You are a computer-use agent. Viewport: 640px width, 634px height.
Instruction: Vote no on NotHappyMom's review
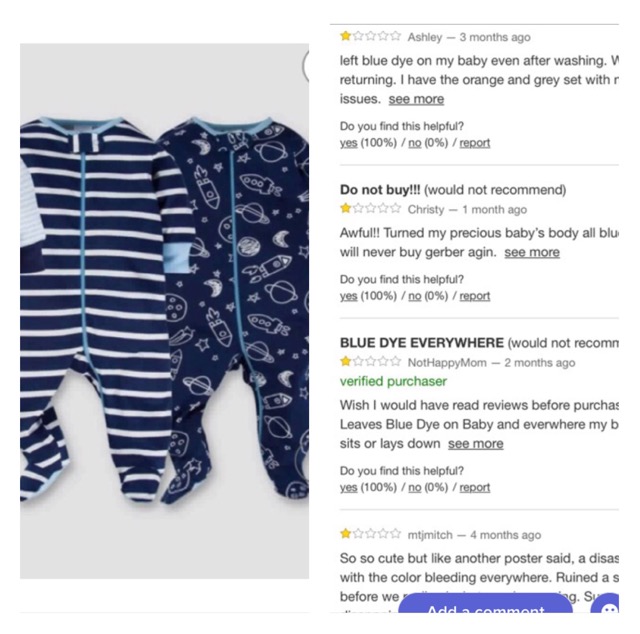coord(415,487)
